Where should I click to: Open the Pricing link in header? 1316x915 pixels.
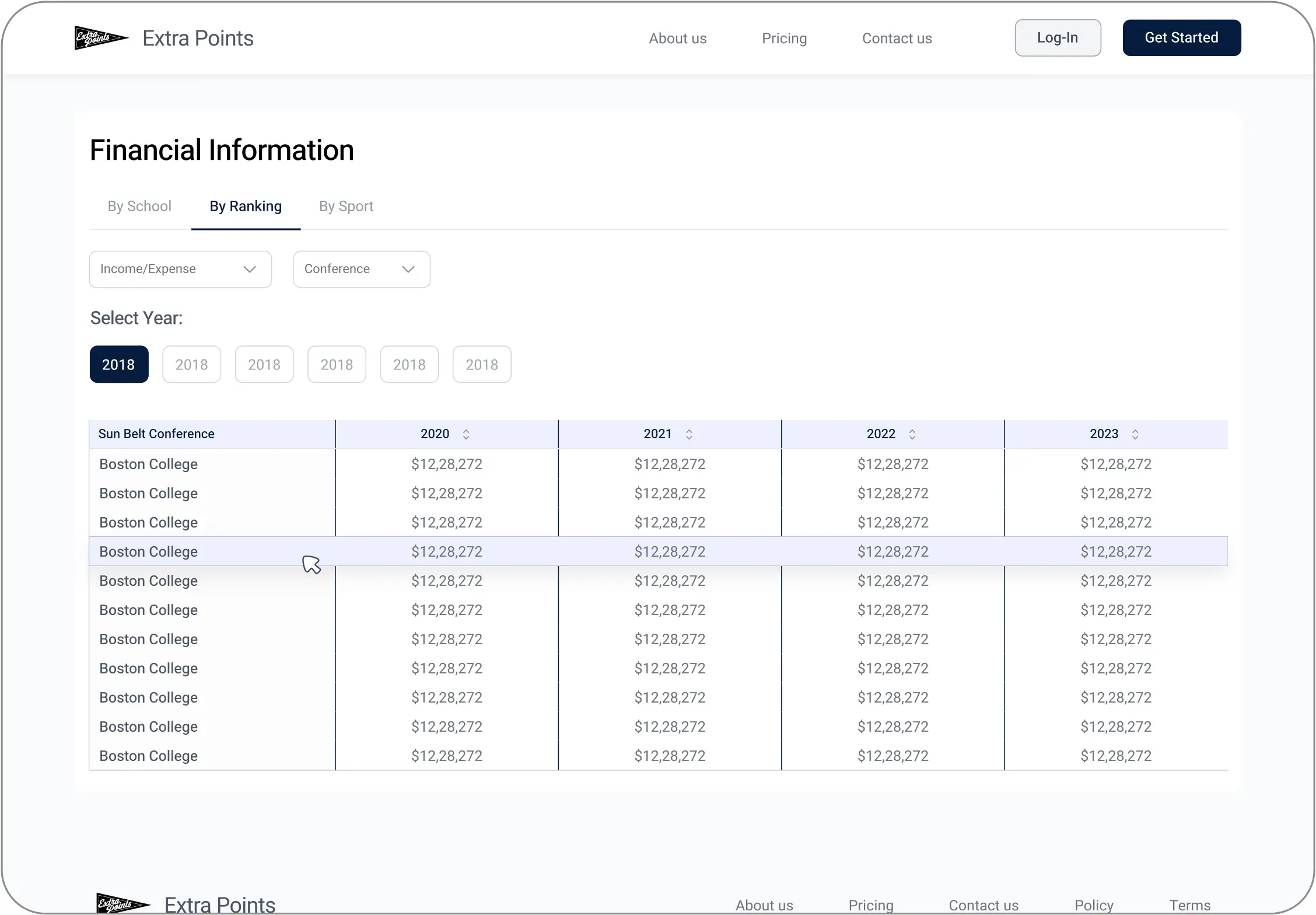click(x=784, y=39)
